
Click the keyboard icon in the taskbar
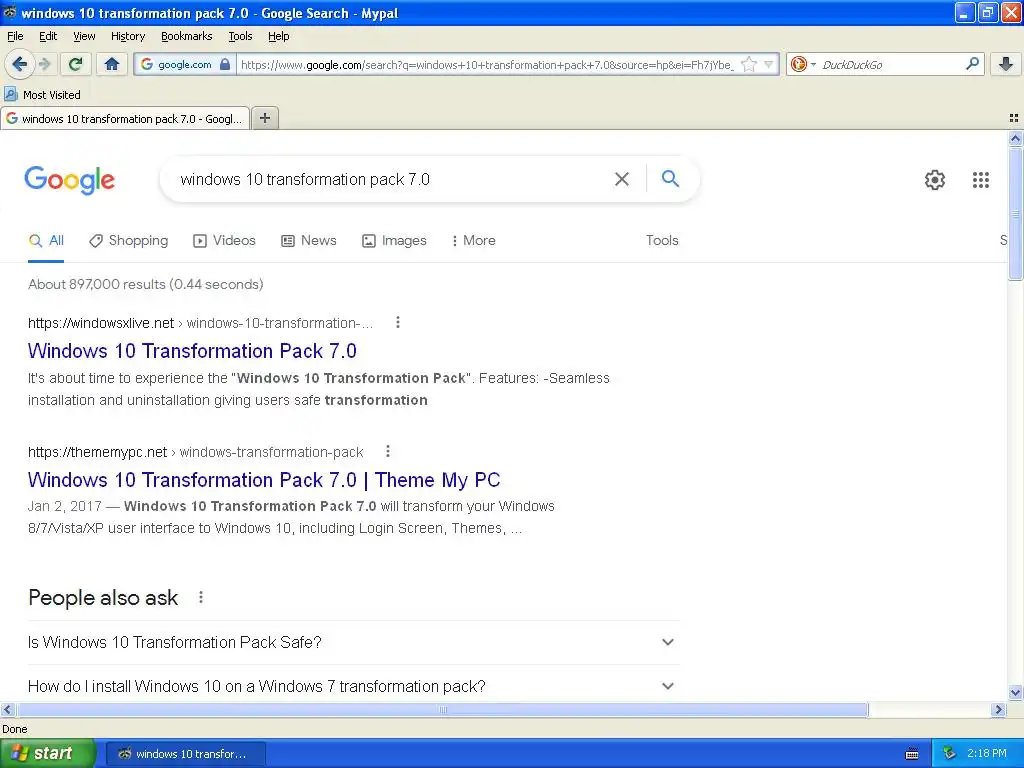coord(912,754)
